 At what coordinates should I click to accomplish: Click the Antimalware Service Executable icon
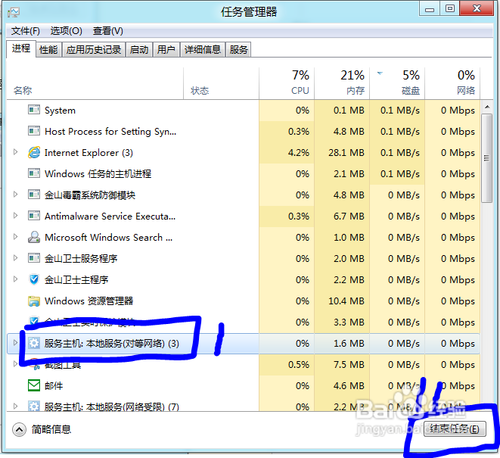coord(34,216)
